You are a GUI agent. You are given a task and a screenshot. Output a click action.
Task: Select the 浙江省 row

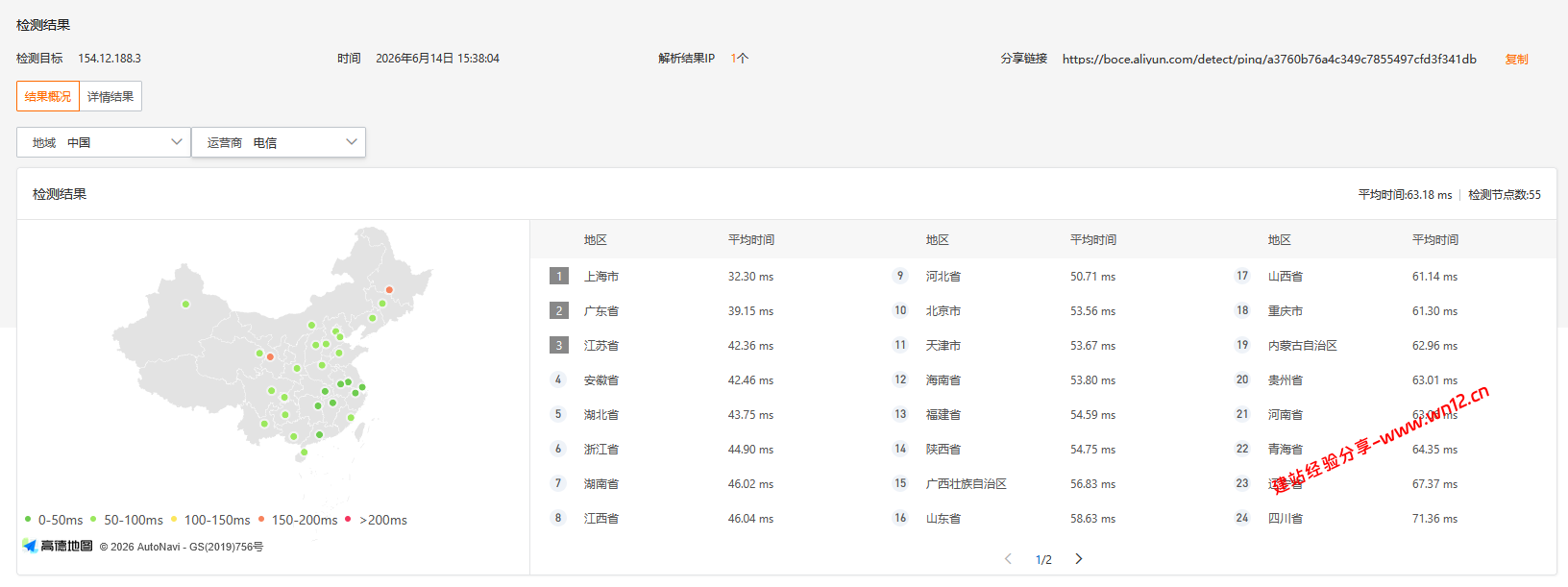[x=701, y=449]
